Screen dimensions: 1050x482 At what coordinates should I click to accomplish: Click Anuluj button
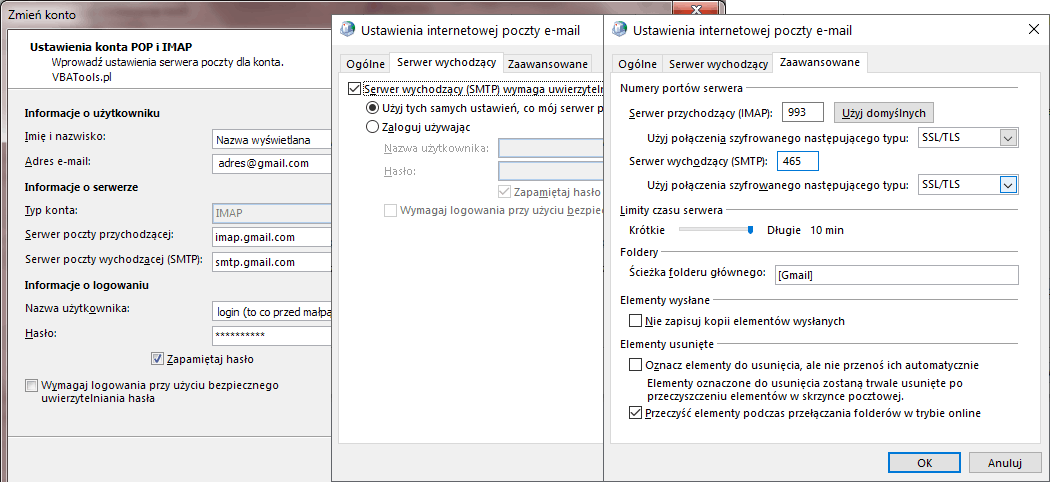point(1004,463)
